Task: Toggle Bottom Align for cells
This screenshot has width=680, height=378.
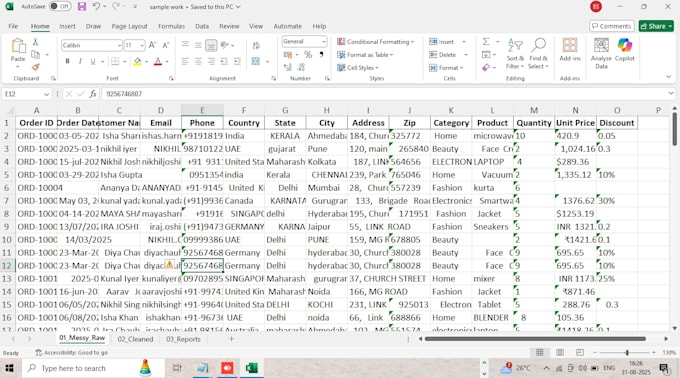Action: pyautogui.click(x=211, y=45)
